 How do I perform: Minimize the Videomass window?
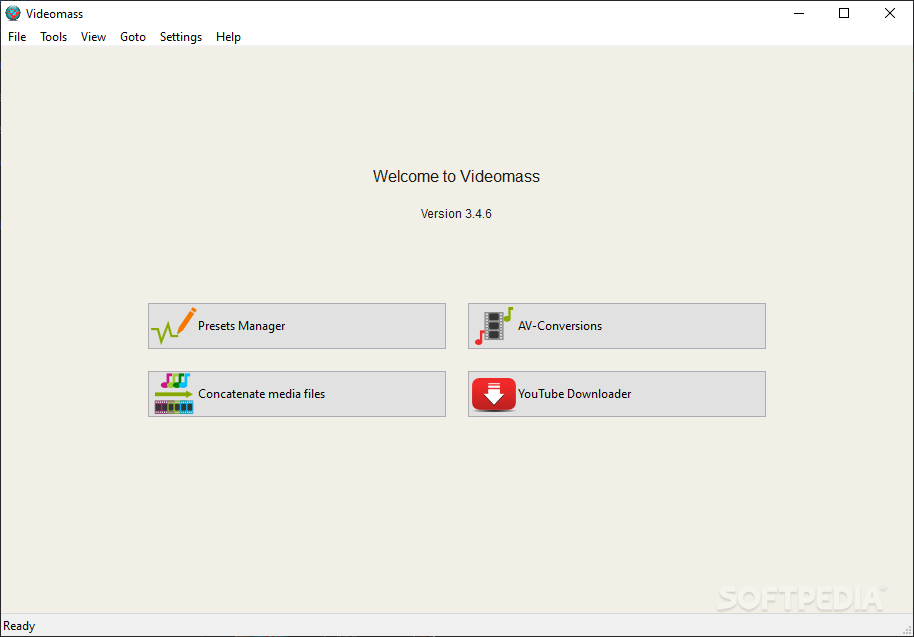click(x=799, y=13)
